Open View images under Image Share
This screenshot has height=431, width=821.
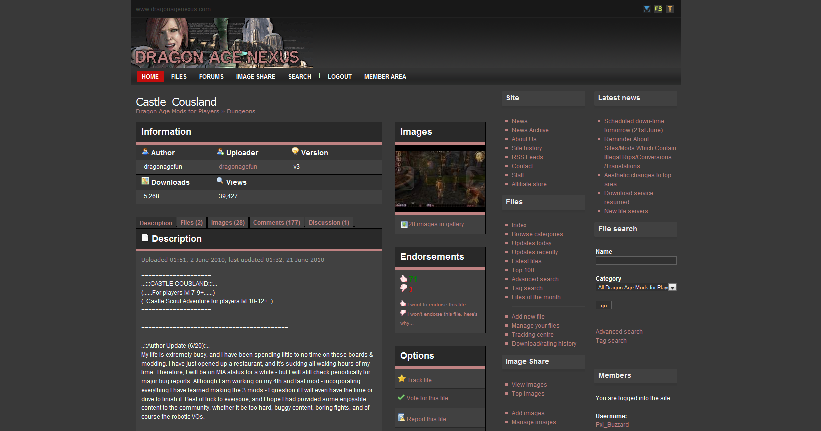(x=529, y=384)
